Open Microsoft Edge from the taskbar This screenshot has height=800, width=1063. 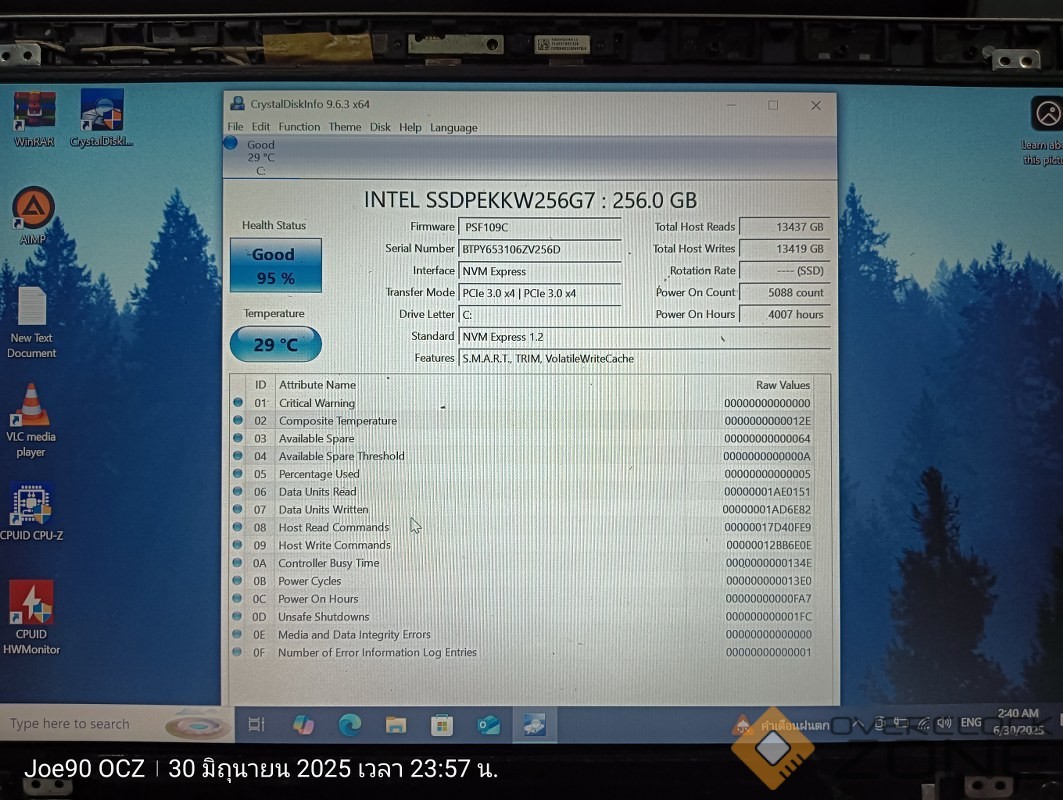(x=350, y=724)
